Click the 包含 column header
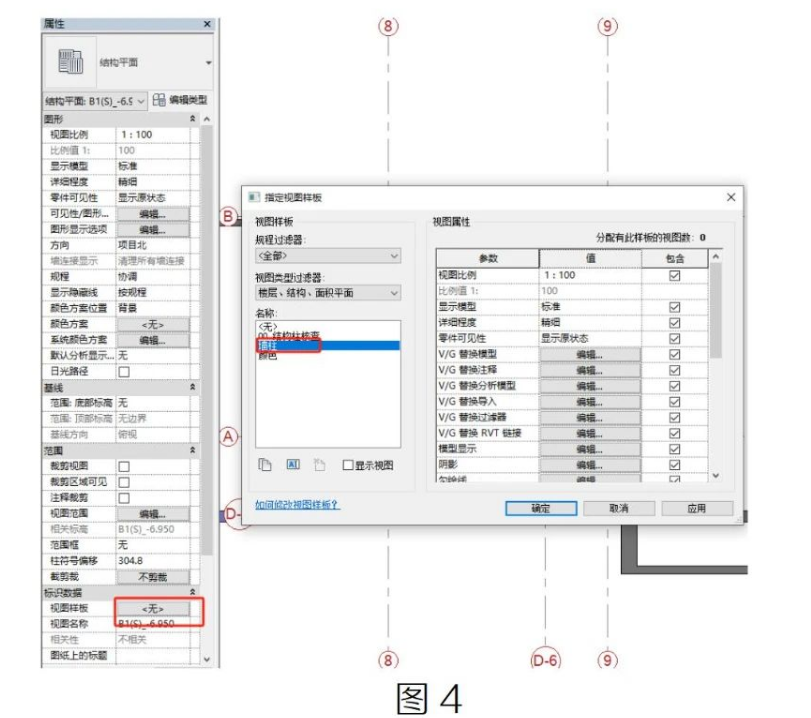This screenshot has width=811, height=718. point(674,258)
